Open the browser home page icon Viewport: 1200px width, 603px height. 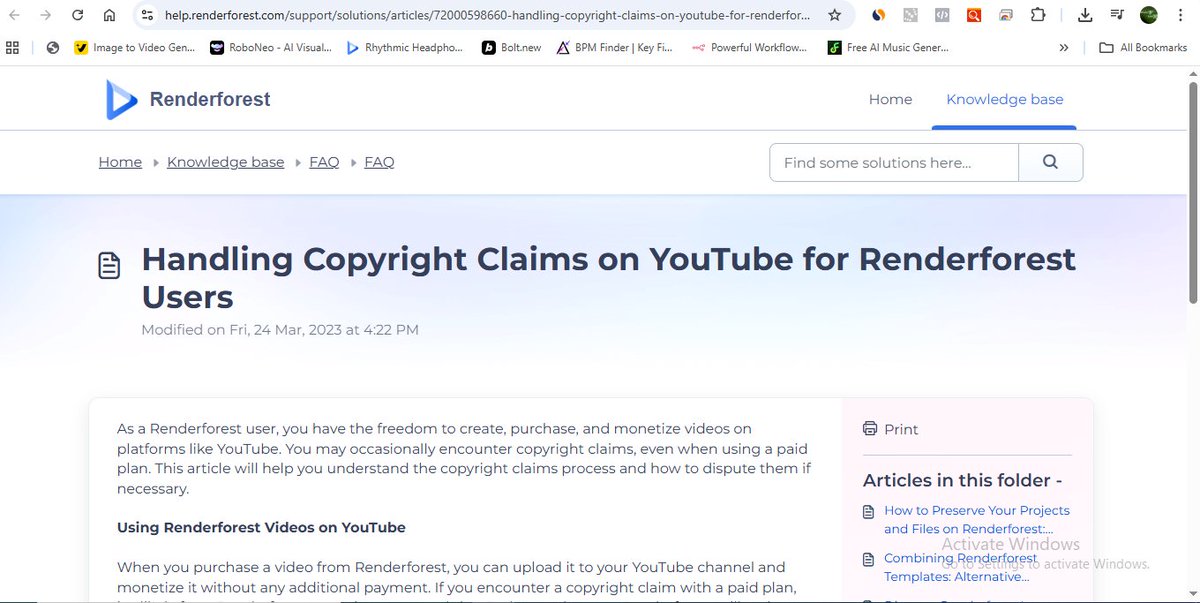(x=109, y=15)
